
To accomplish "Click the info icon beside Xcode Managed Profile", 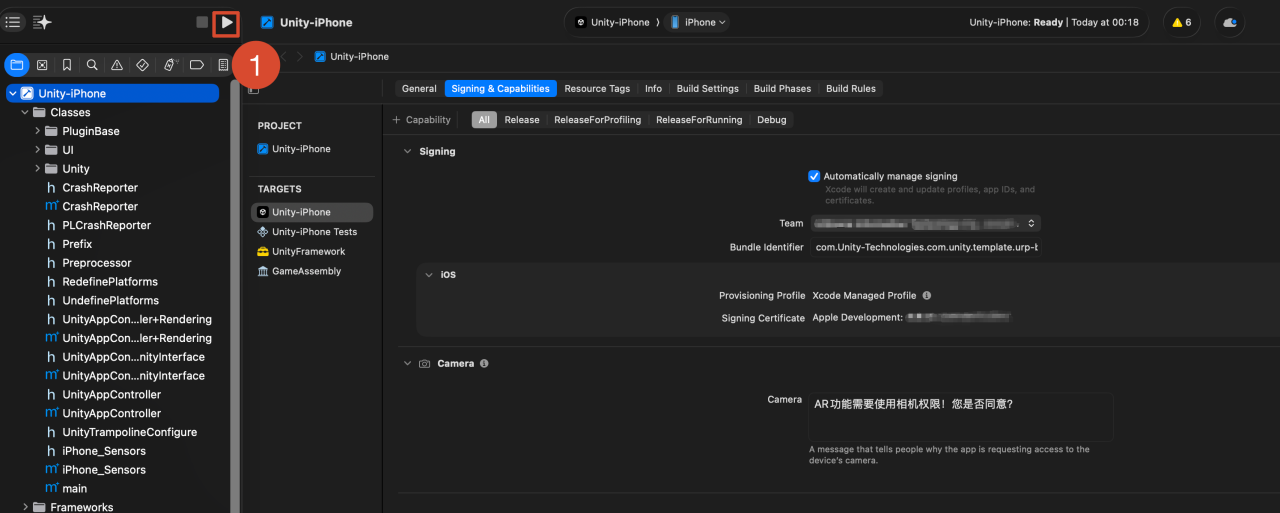I will coord(927,296).
